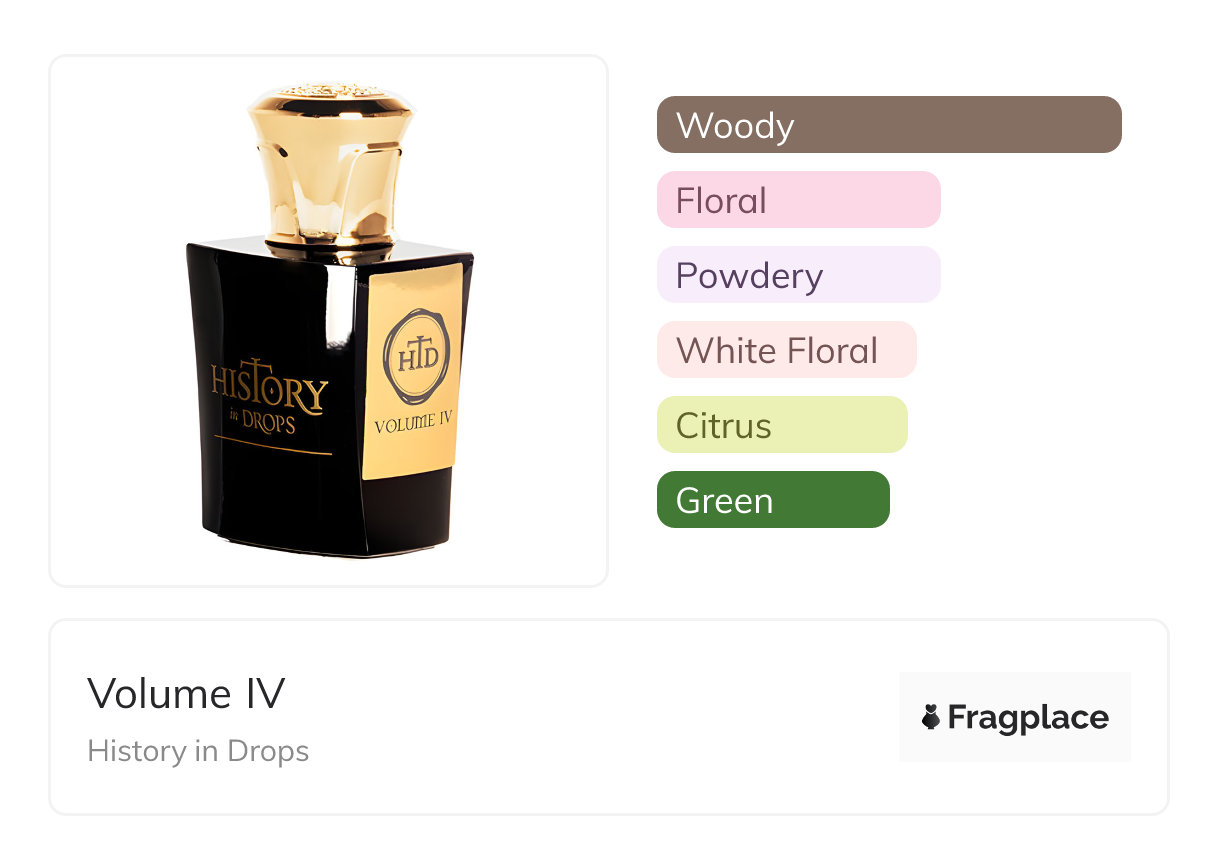The image size is (1218, 864).
Task: Choose the Powdery accord bar
Action: point(799,275)
